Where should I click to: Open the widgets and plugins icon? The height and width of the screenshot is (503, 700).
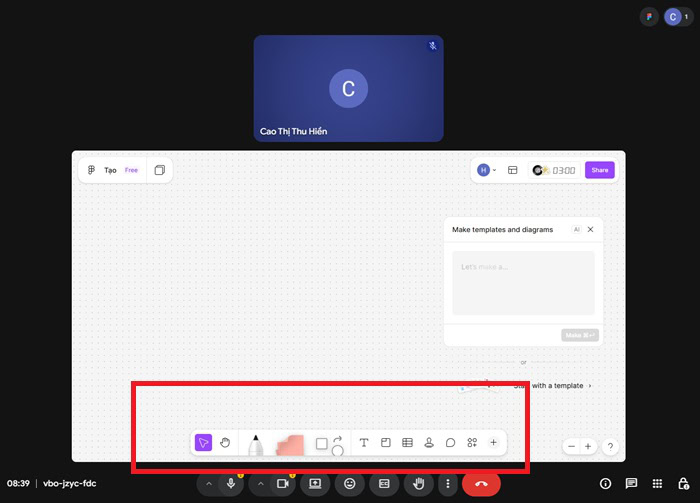472,443
